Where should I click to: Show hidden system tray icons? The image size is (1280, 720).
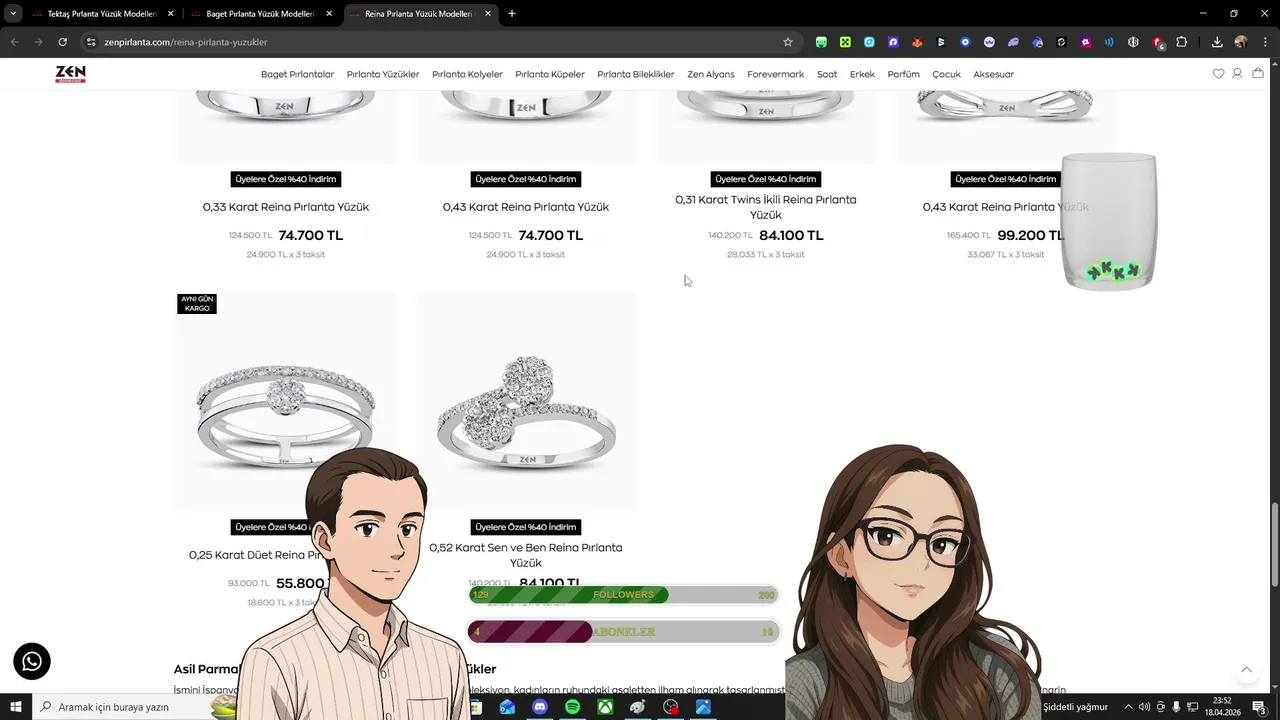click(1128, 707)
